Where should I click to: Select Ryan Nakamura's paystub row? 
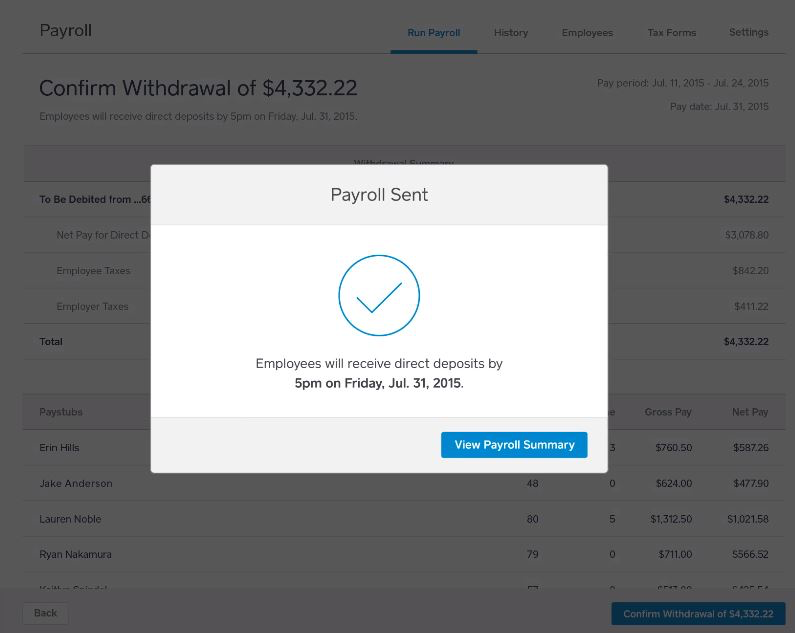[x=75, y=554]
